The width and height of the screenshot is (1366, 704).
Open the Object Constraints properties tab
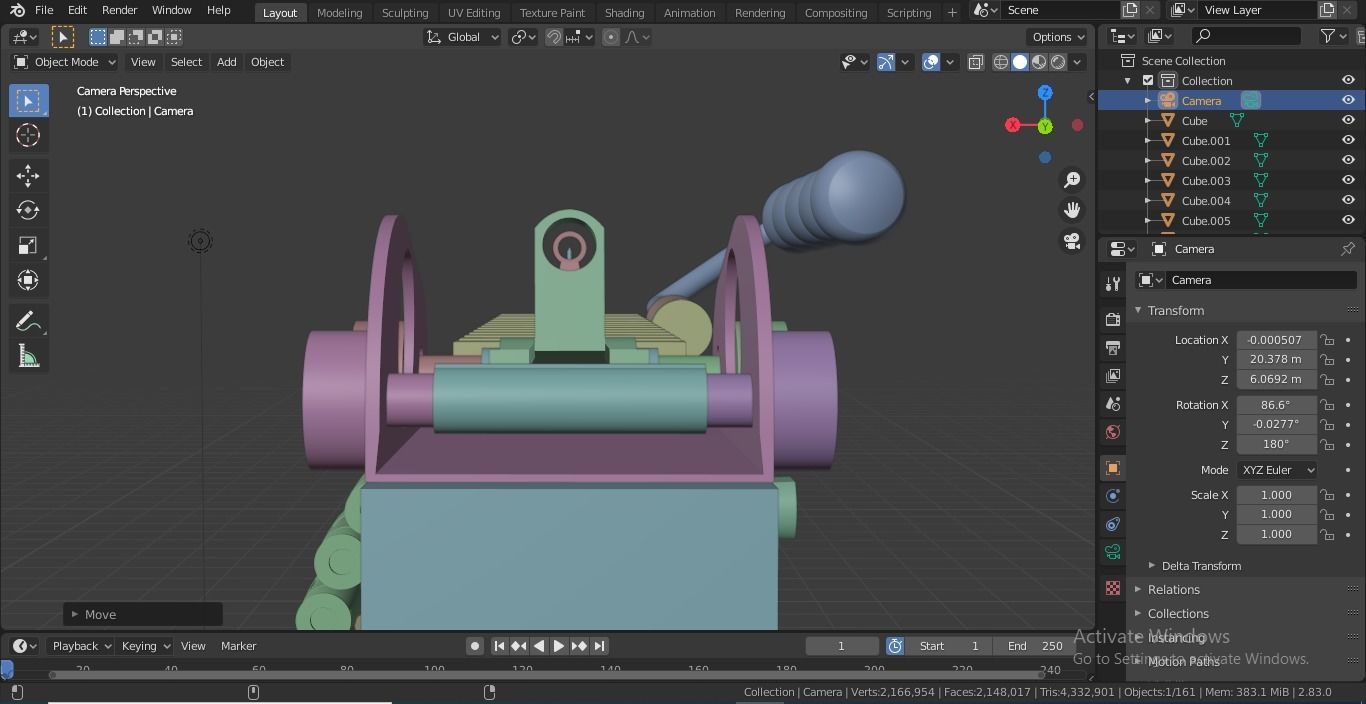tap(1113, 524)
